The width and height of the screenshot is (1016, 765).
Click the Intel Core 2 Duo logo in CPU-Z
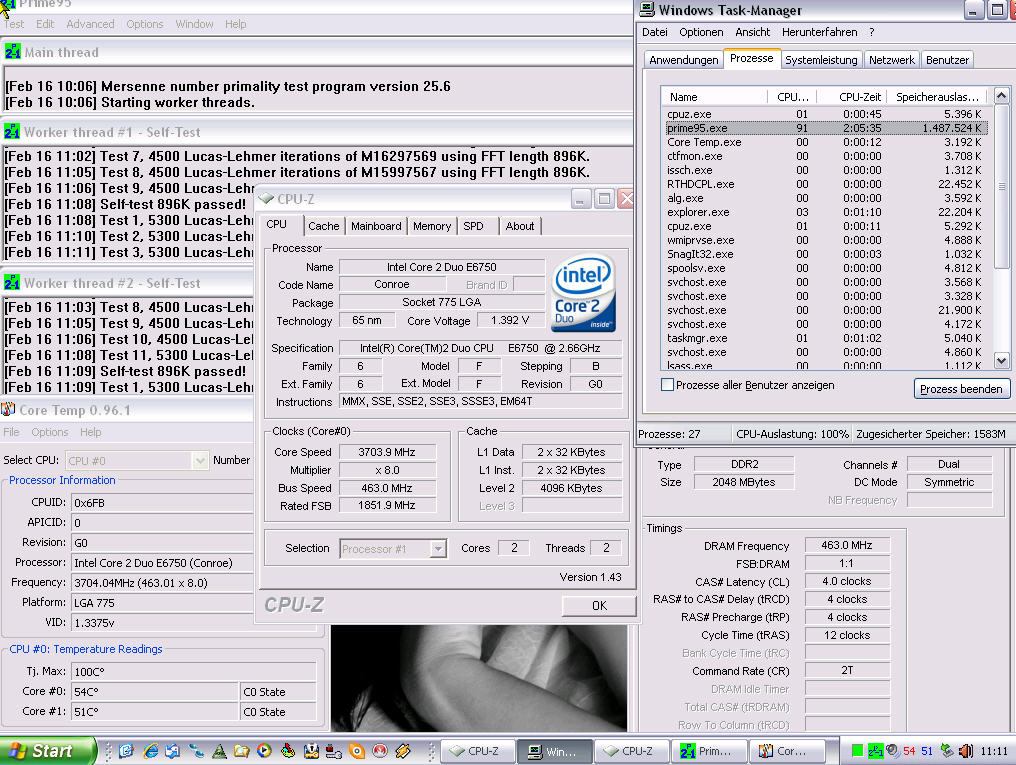(583, 293)
